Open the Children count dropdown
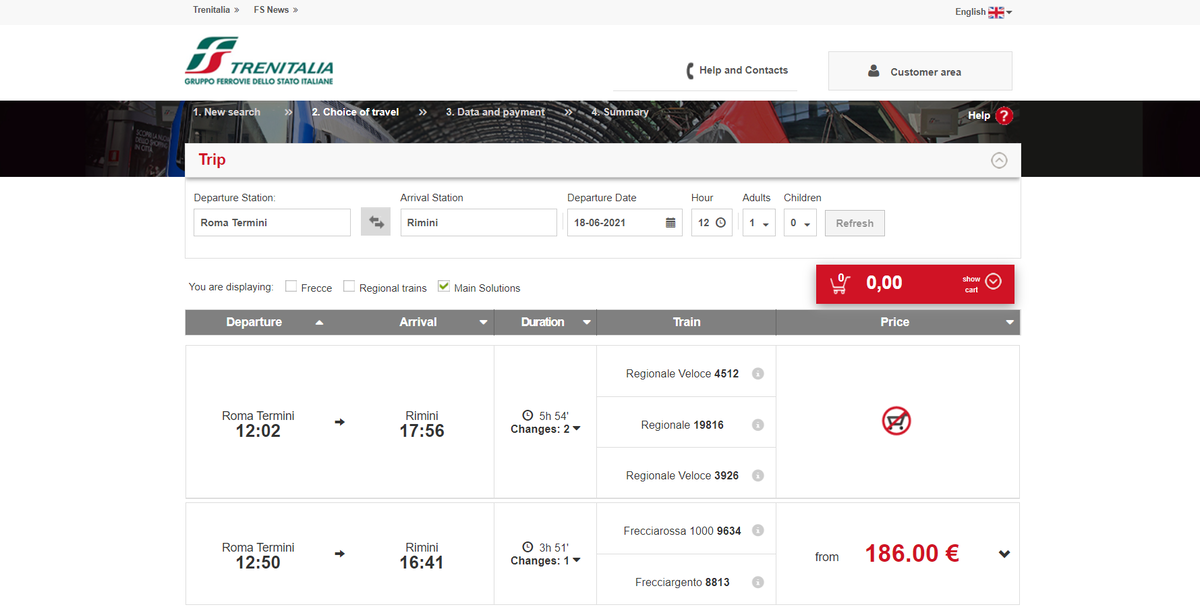The image size is (1200, 607). (800, 223)
